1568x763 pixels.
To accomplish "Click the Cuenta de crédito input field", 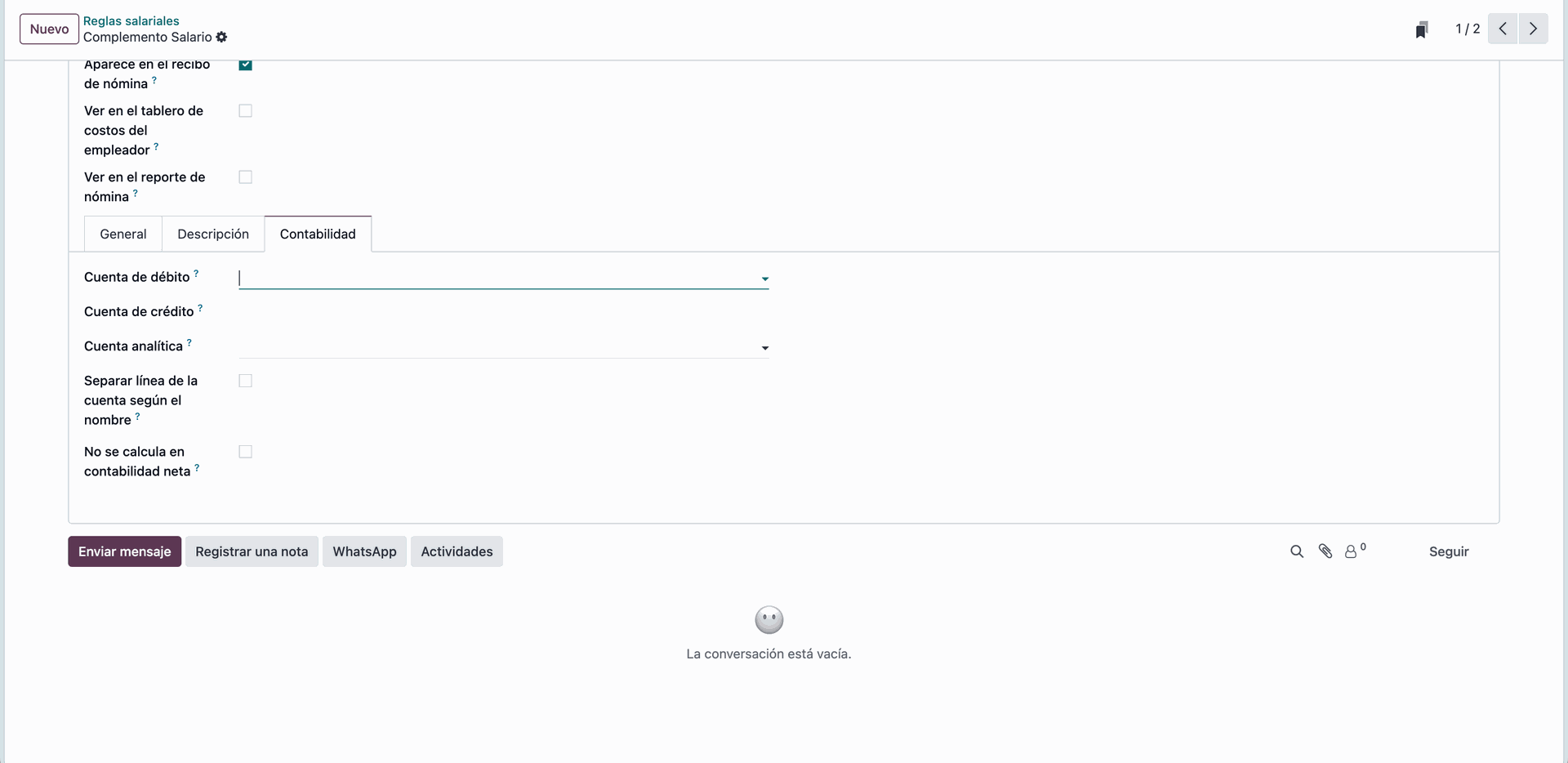I will [503, 312].
